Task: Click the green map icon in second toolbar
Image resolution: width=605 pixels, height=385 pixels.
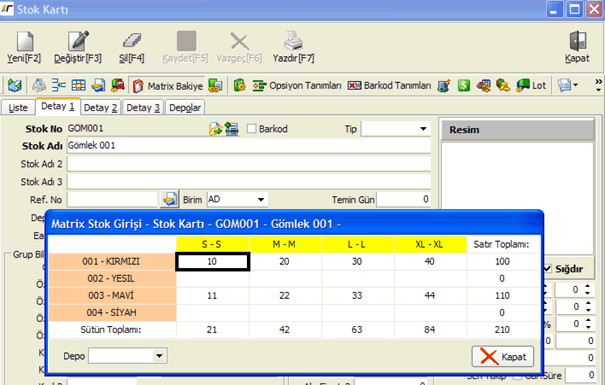Action: pos(14,85)
